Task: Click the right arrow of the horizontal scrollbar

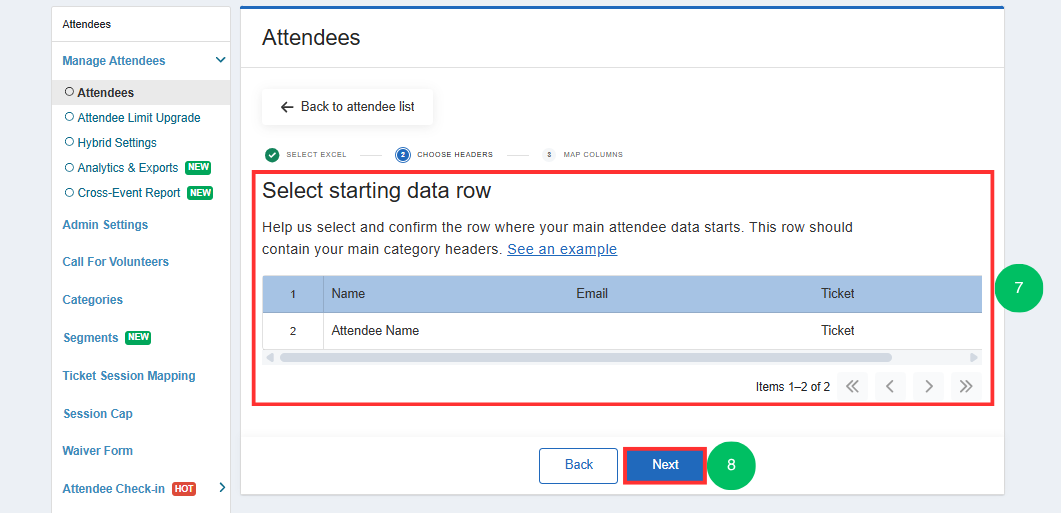Action: [974, 357]
